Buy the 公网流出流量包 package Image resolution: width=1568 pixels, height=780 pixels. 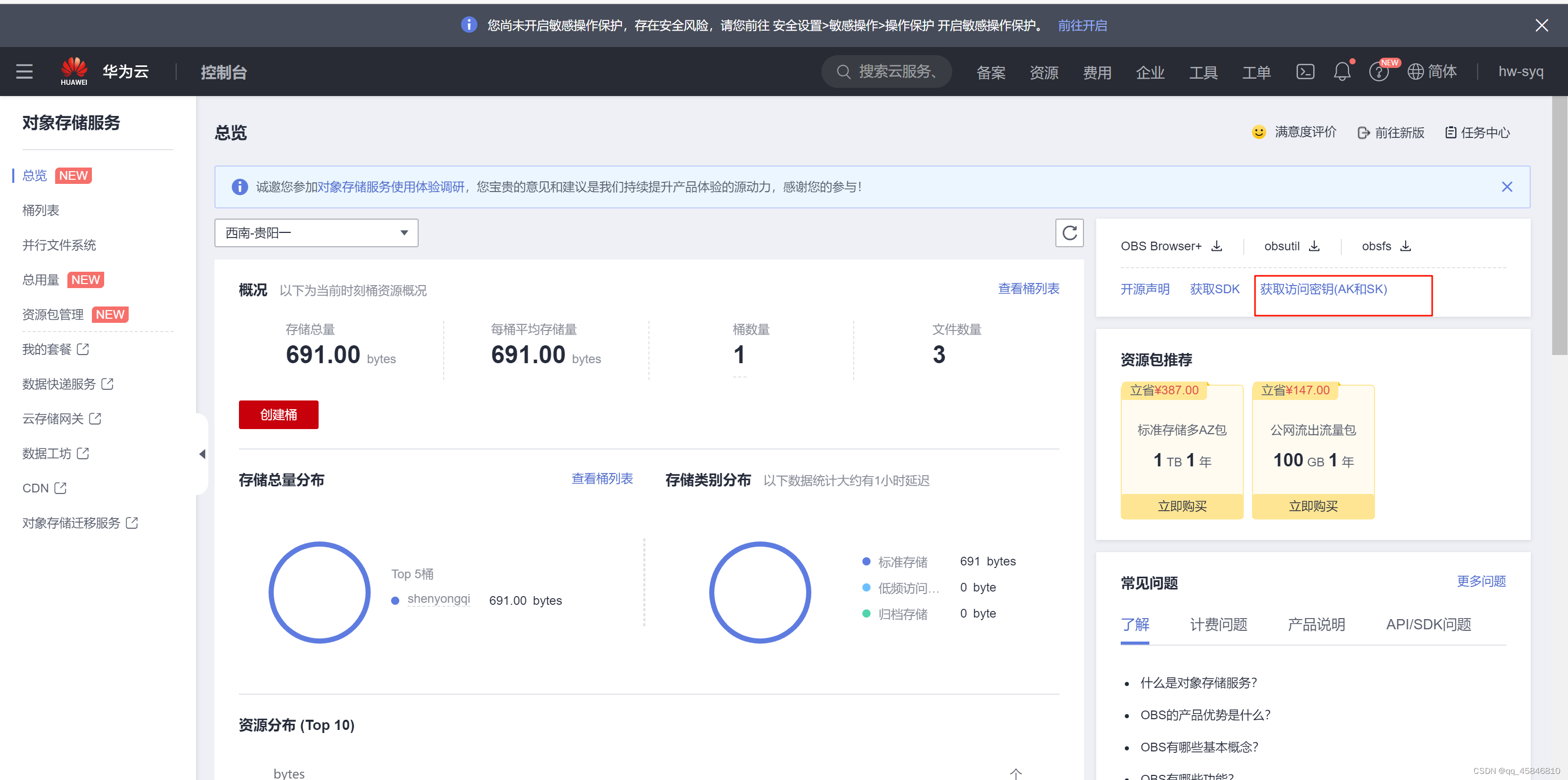point(1313,506)
